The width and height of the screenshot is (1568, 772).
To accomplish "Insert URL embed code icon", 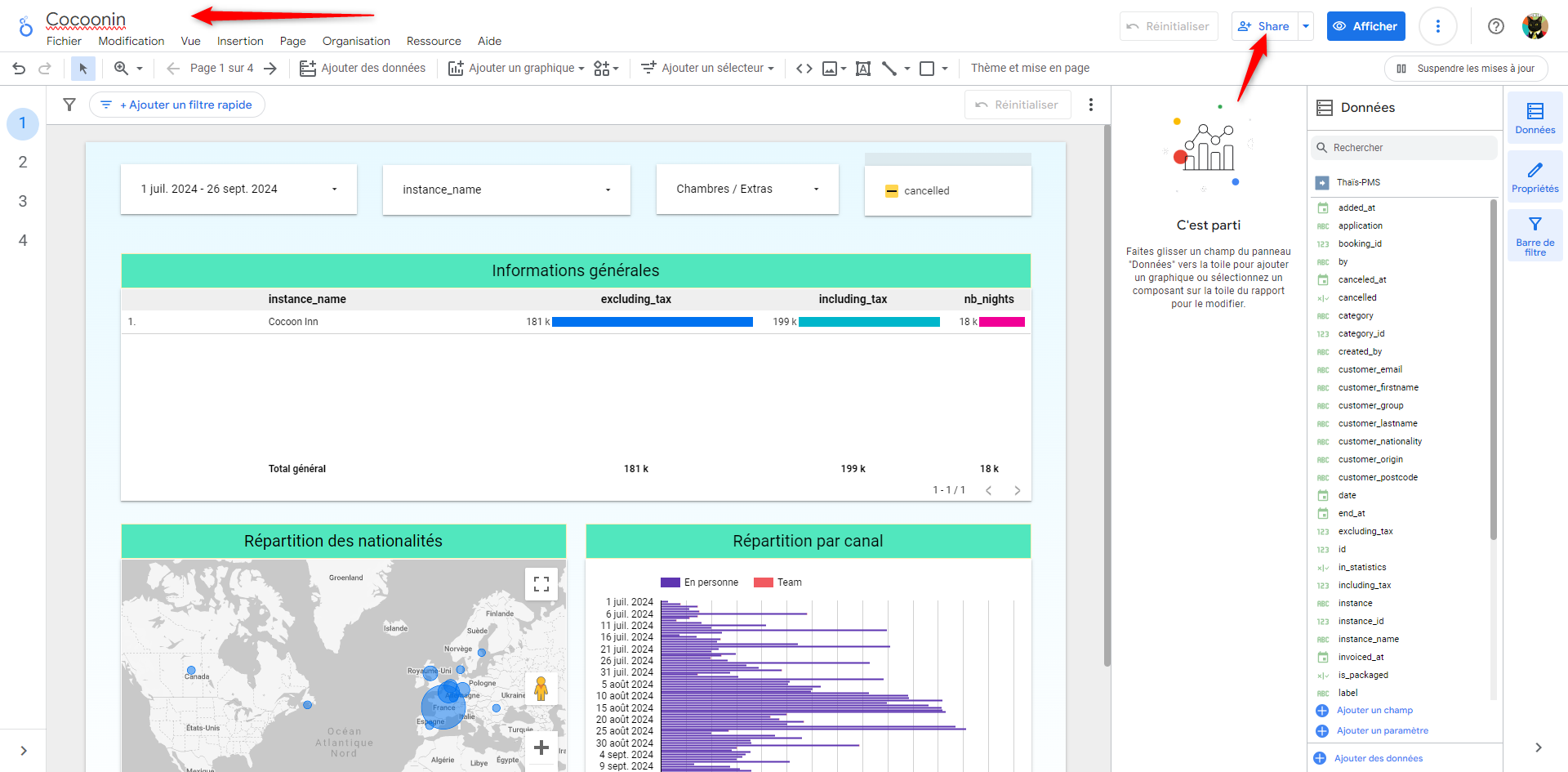I will pyautogui.click(x=804, y=69).
